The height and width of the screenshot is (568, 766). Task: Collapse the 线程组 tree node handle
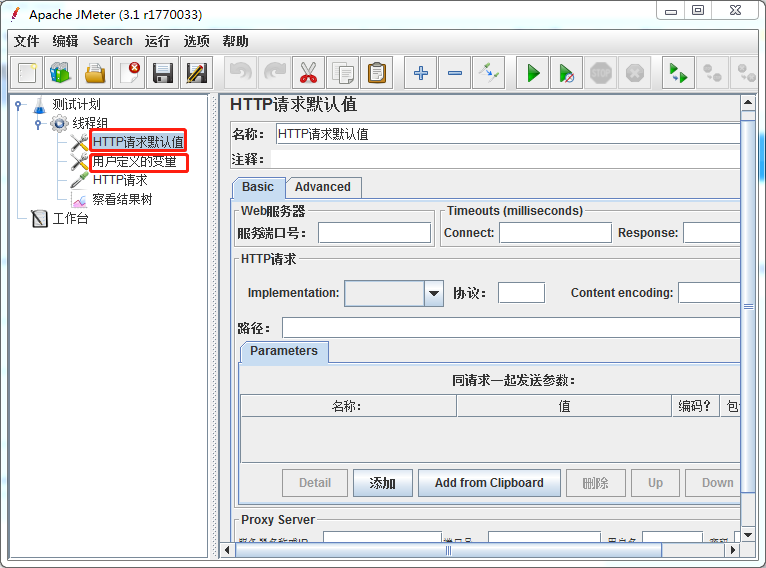coord(38,124)
